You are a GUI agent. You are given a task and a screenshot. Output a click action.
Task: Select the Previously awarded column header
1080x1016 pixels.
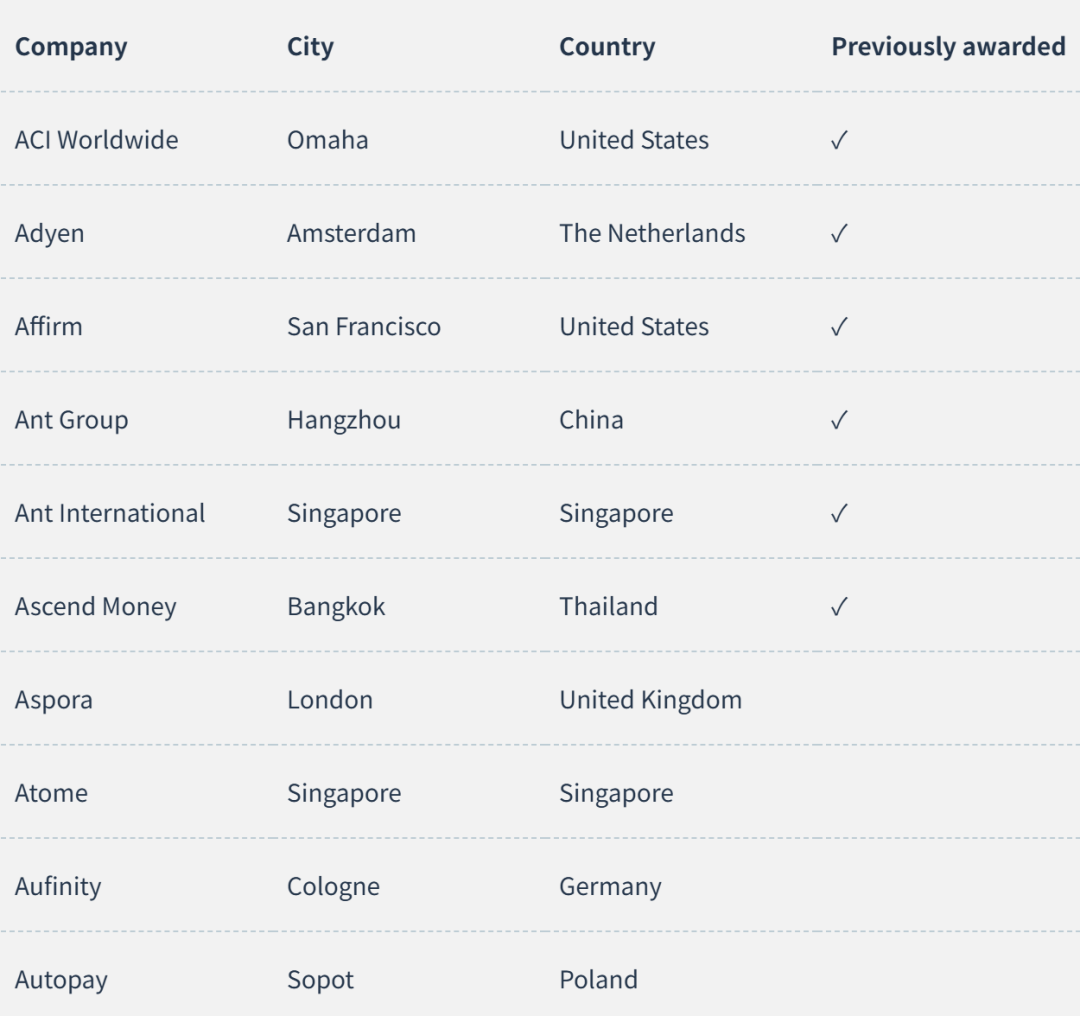[948, 47]
